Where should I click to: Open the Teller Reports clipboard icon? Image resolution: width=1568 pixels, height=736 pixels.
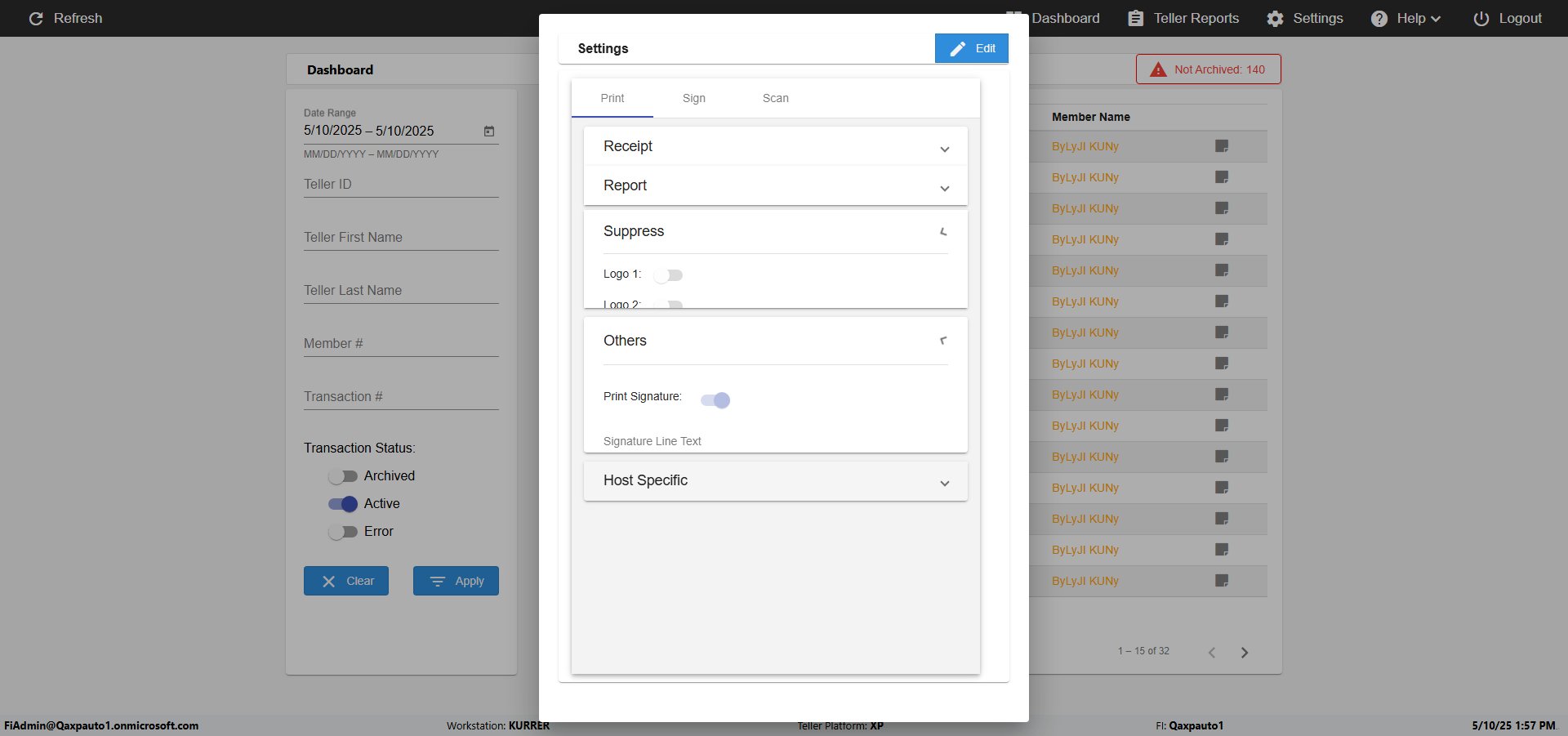1136,19
